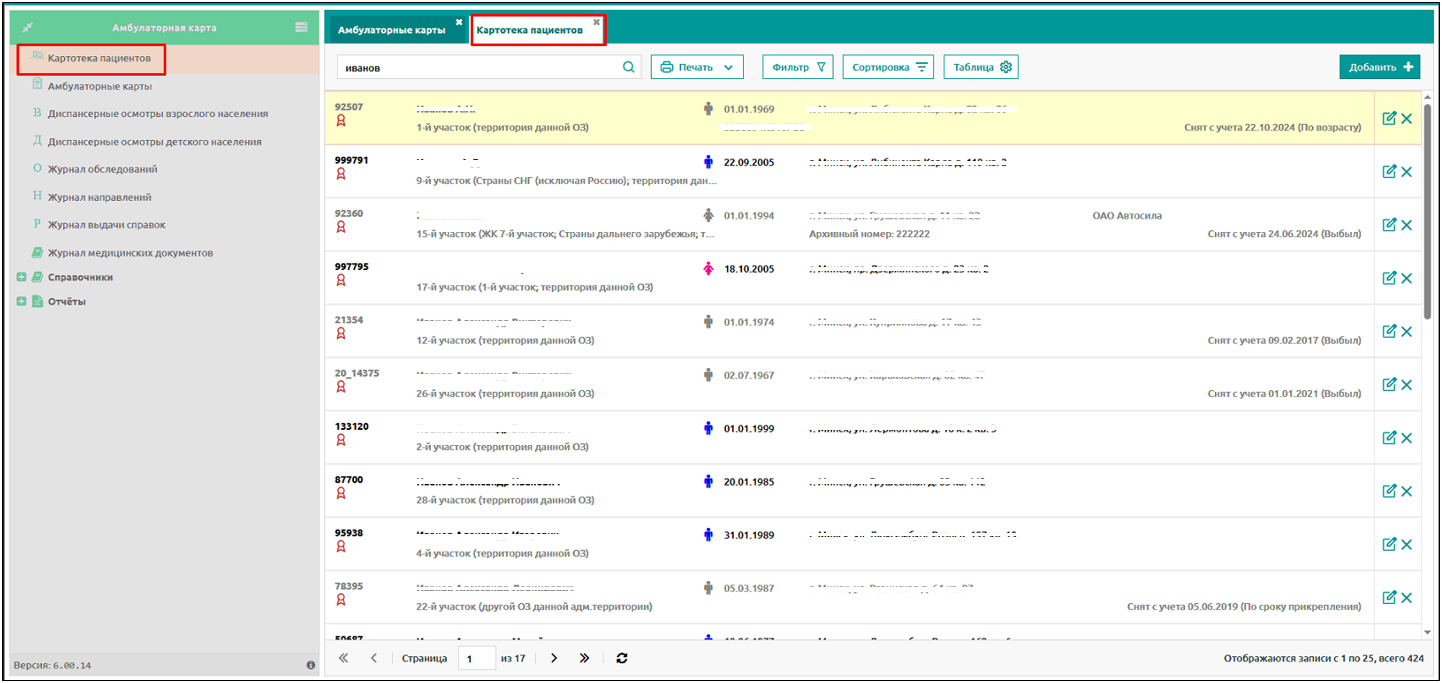Open the Печать dropdown
The image size is (1442, 683).
pyautogui.click(x=697, y=67)
